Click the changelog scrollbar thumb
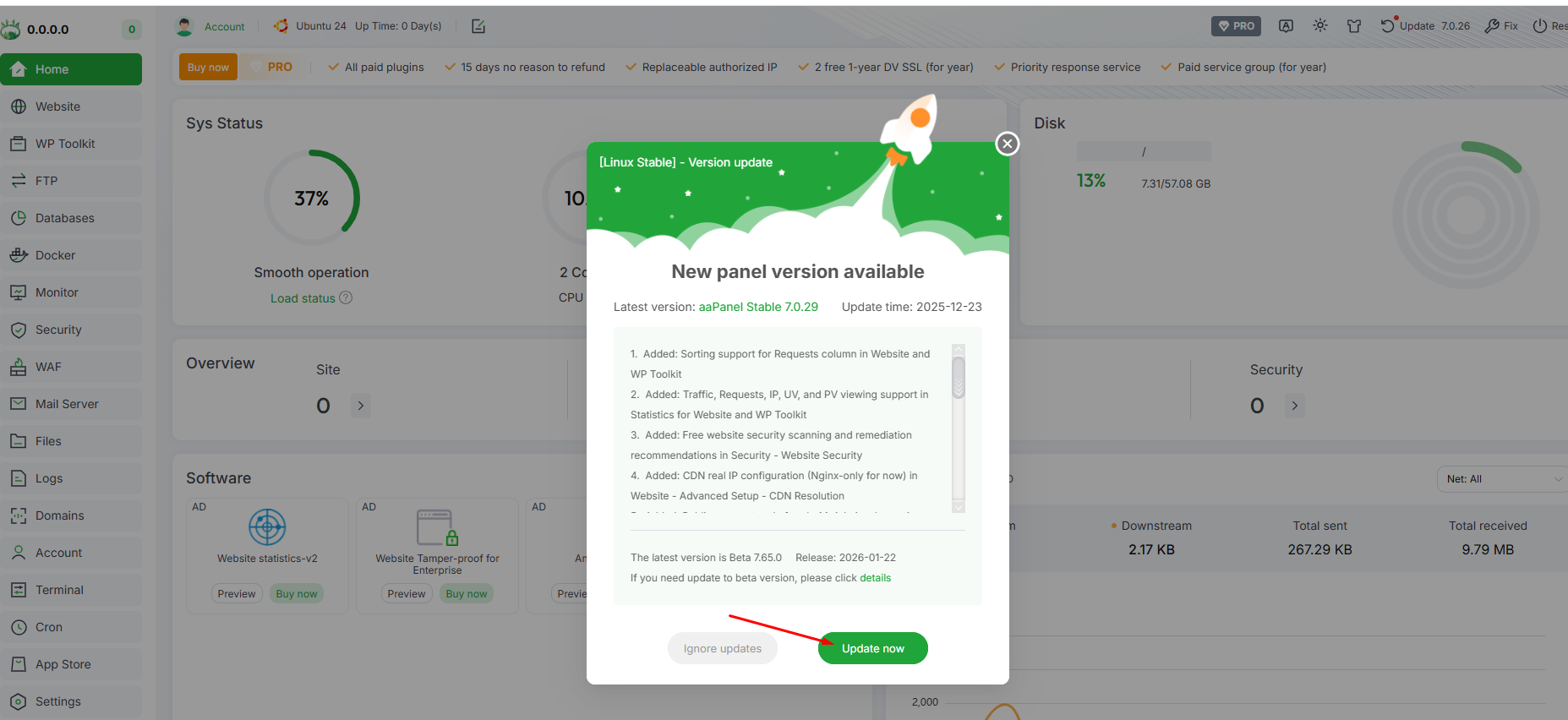This screenshot has width=1568, height=720. tap(958, 377)
